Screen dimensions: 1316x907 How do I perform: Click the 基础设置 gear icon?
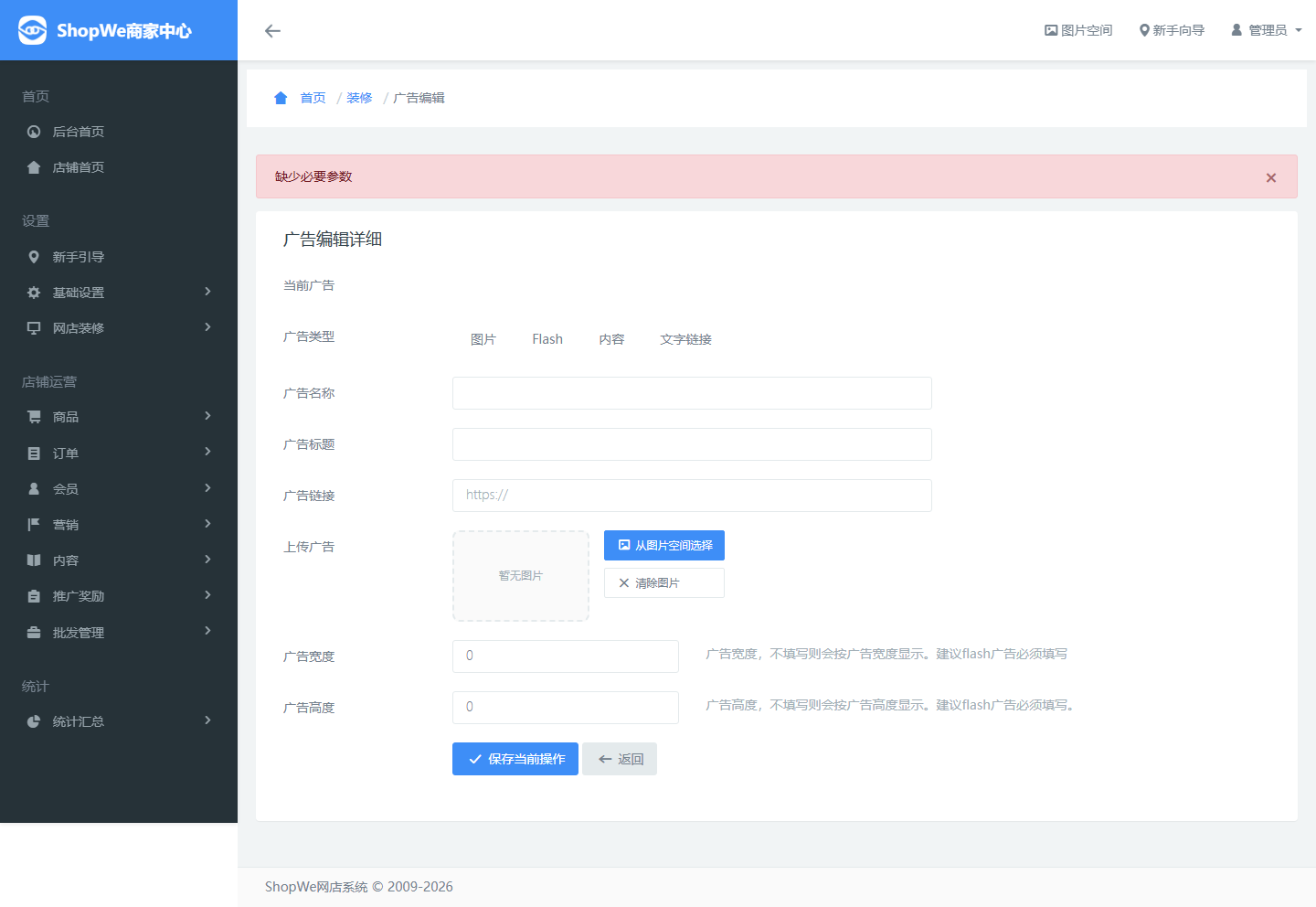click(34, 293)
